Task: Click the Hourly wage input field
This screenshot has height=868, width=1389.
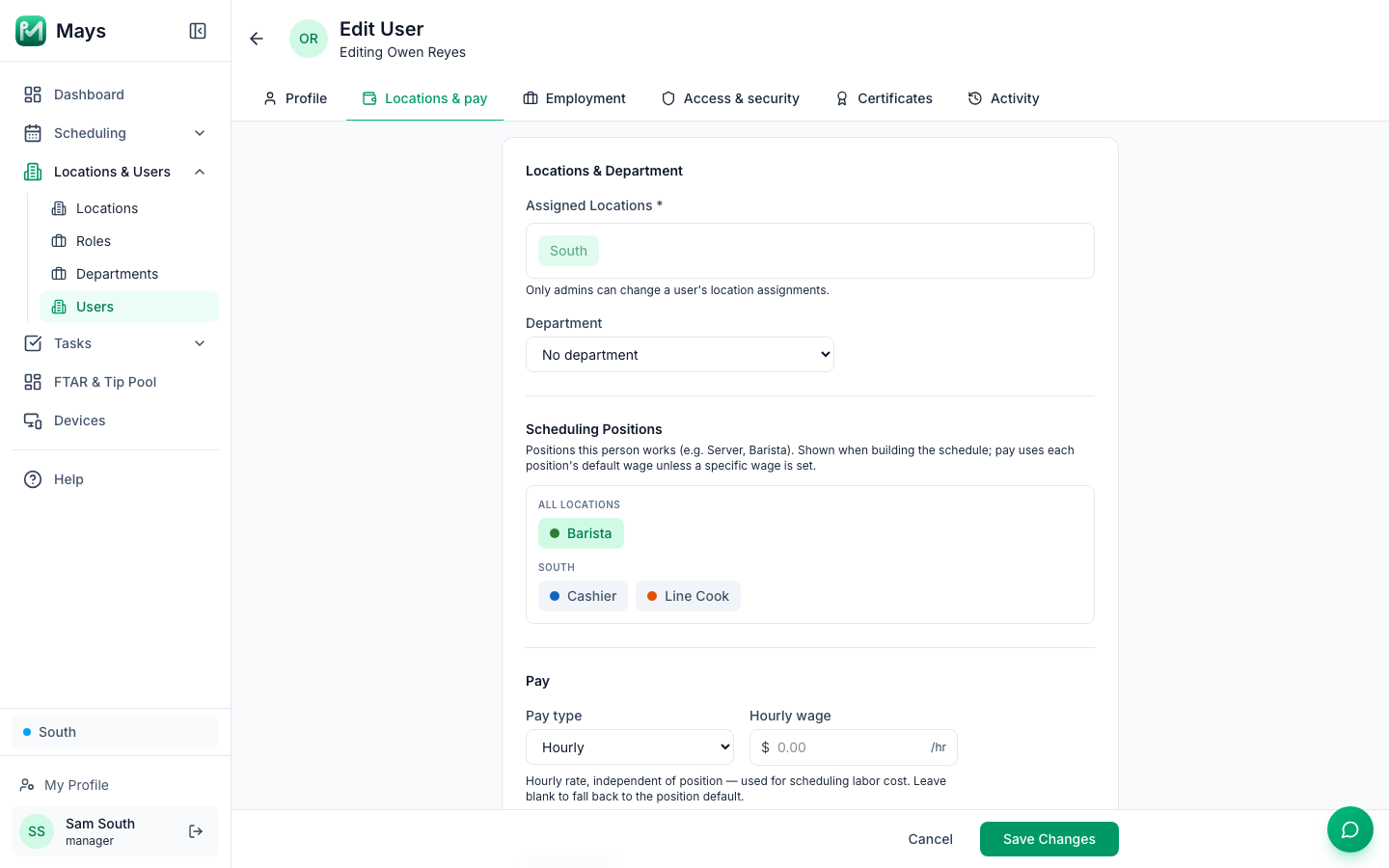Action: coord(854,747)
